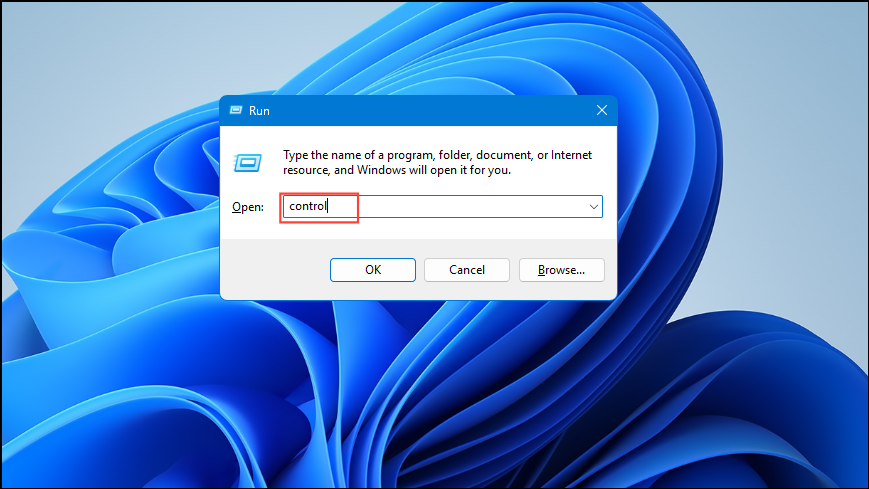869x489 pixels.
Task: Click the Run icon in title bar
Action: point(236,110)
